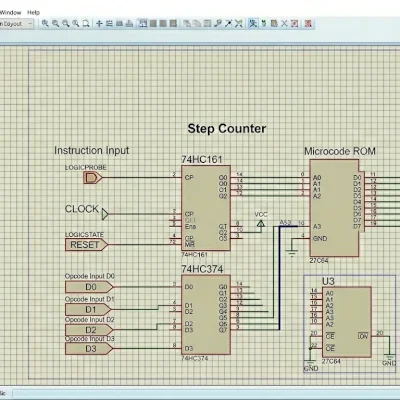400x400 pixels.
Task: Click the rightmost red toolbar icon
Action: (308, 23)
